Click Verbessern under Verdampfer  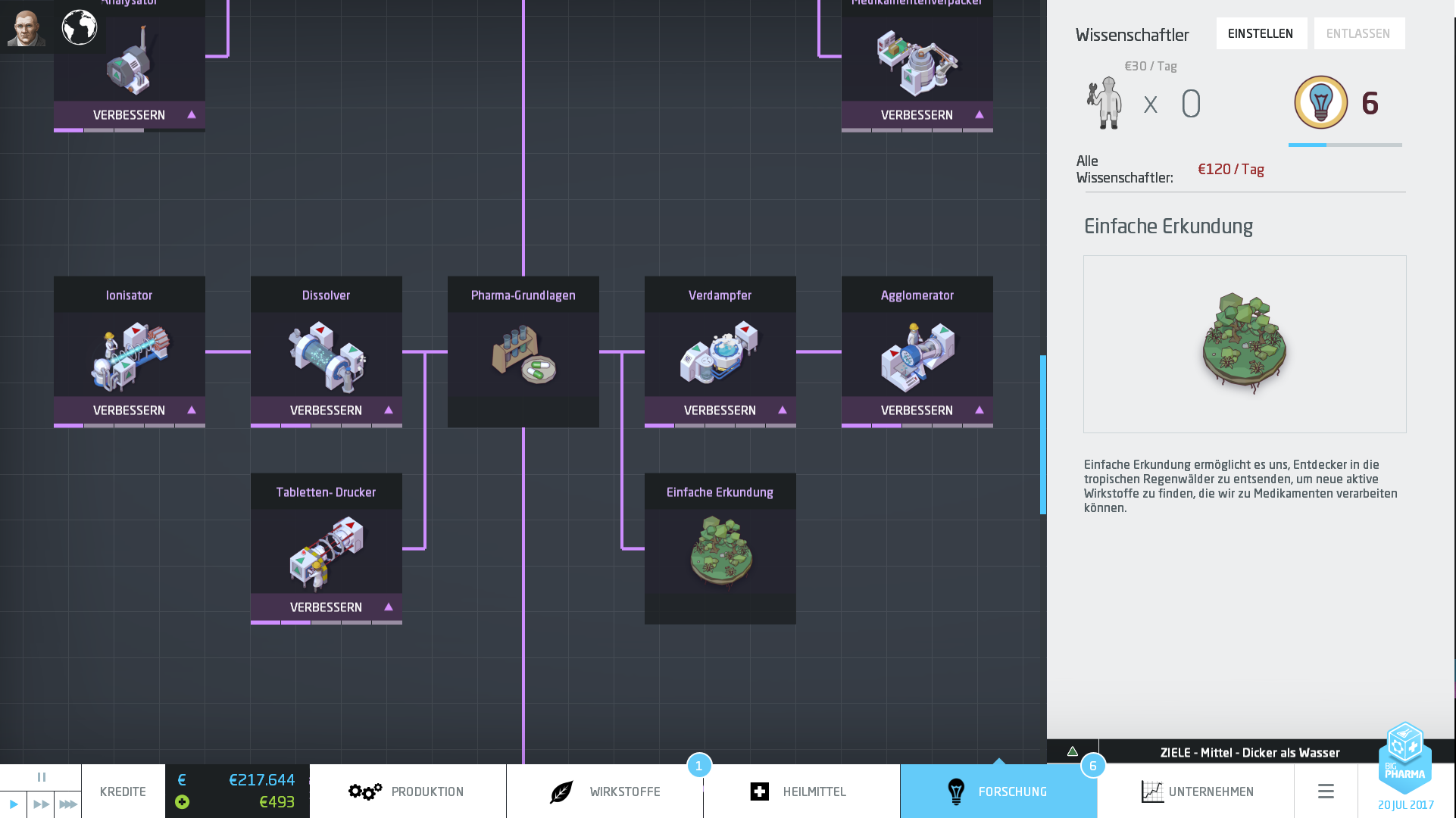coord(720,411)
